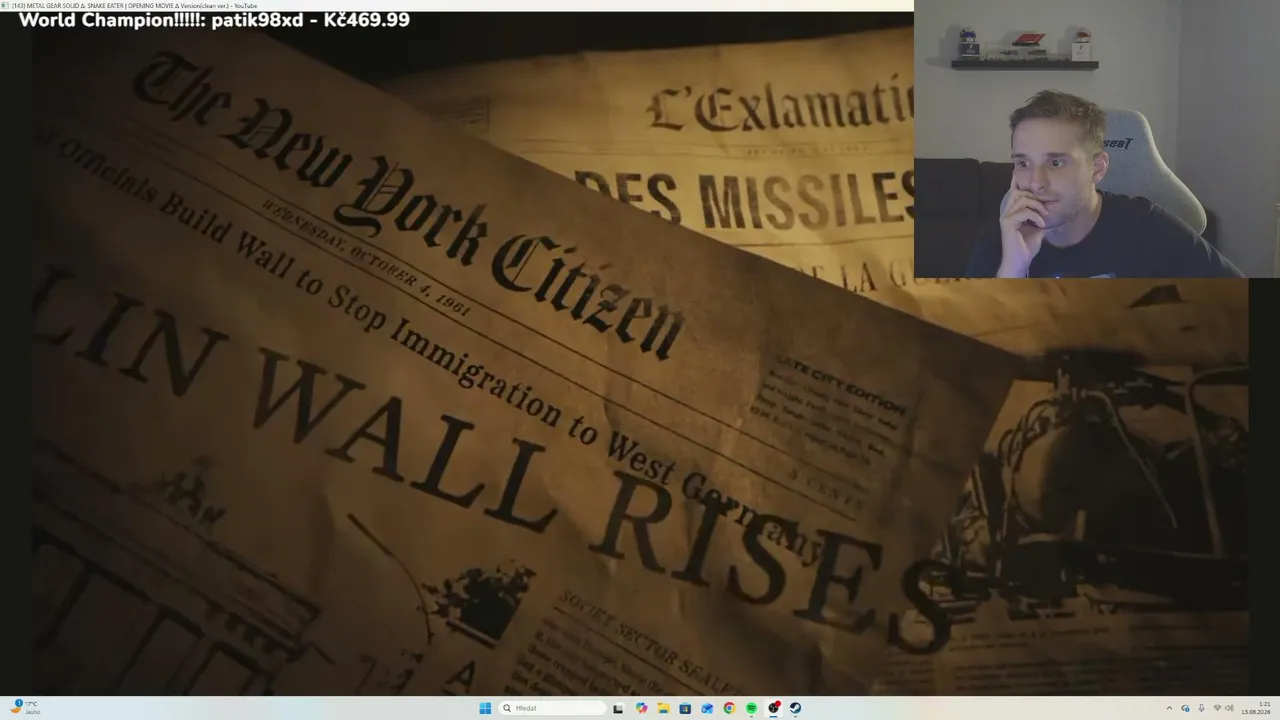Open Microsoft Store from the taskbar
Viewport: 1280px width, 720px height.
[685, 708]
